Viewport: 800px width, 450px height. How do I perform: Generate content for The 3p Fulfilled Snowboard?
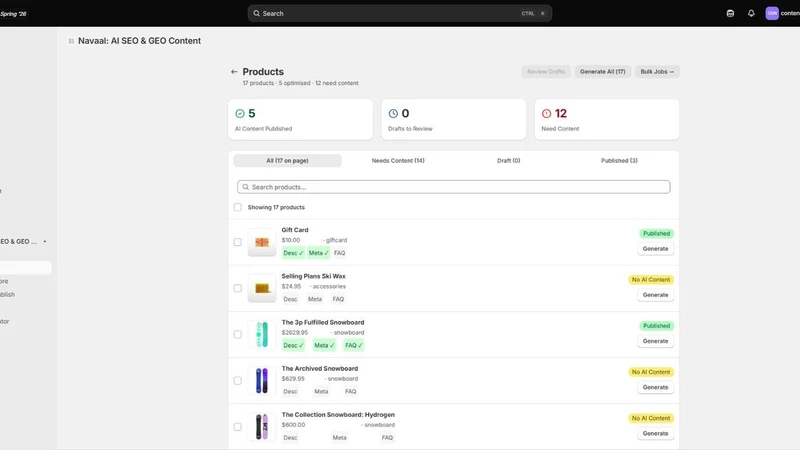click(x=655, y=341)
